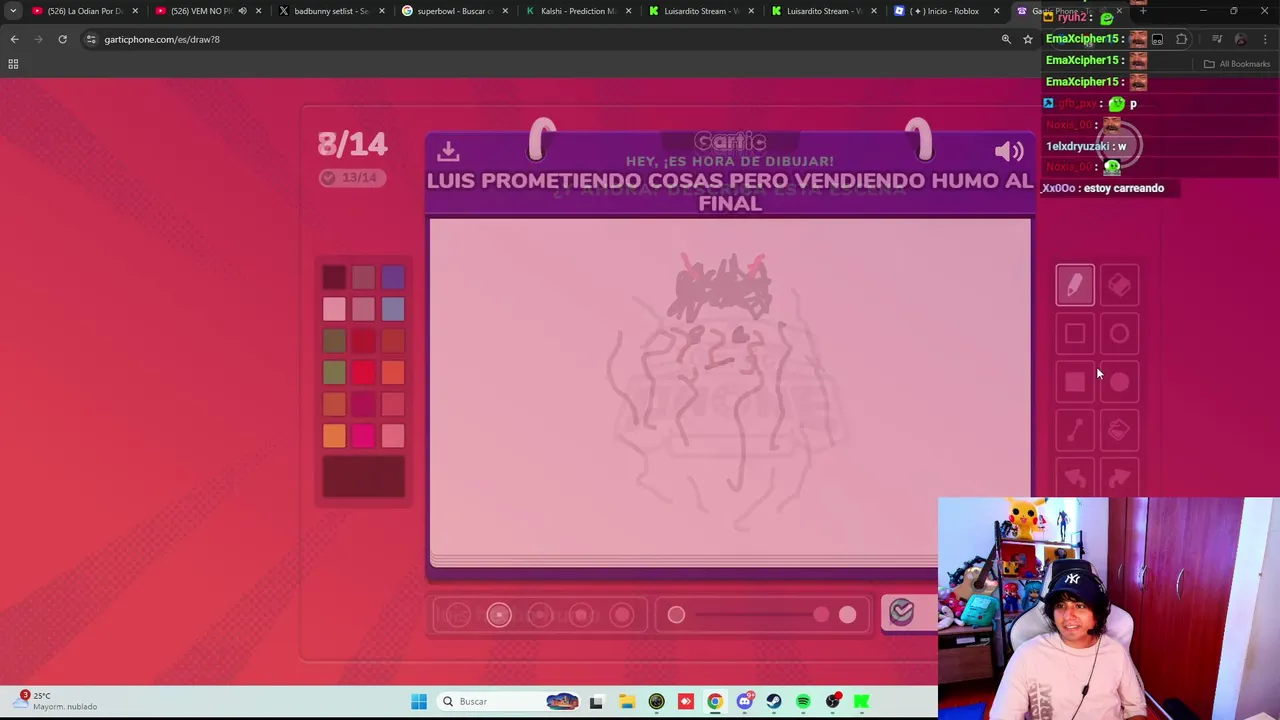This screenshot has height=720, width=1280.
Task: Mute the 'VEM NO PI...' tab audio
Action: click(242, 11)
